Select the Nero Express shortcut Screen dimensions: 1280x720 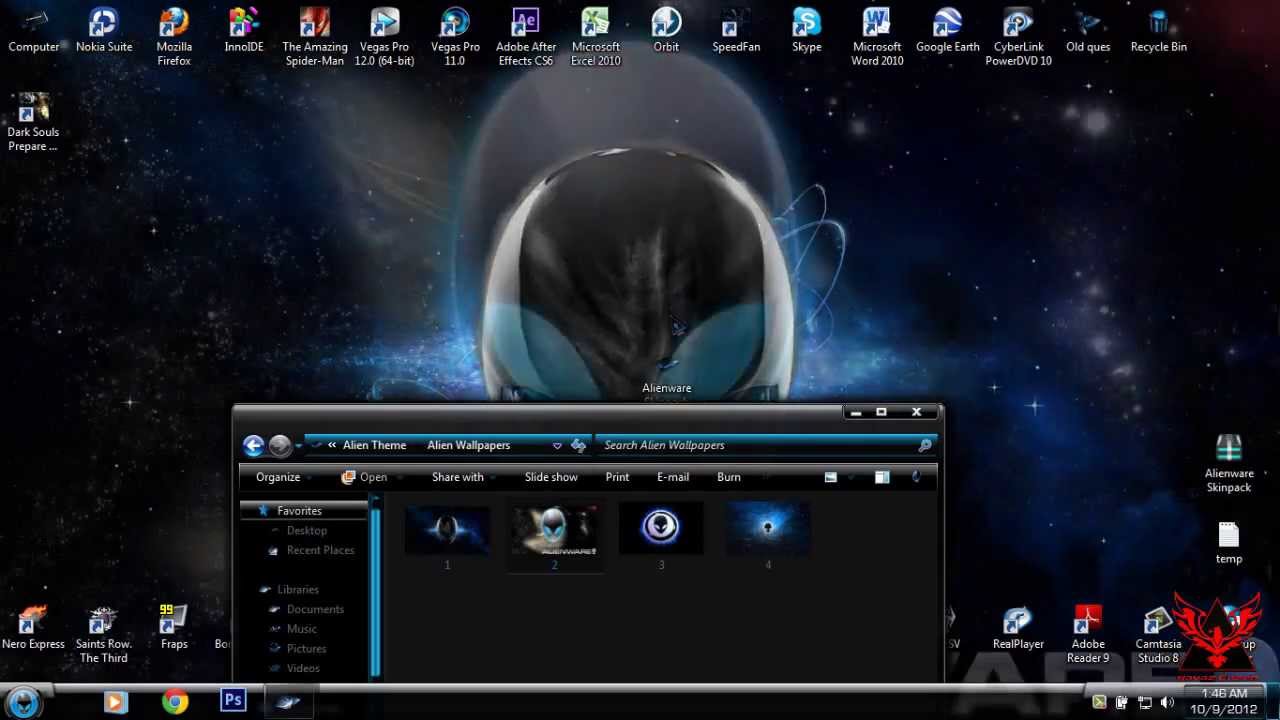(x=33, y=628)
